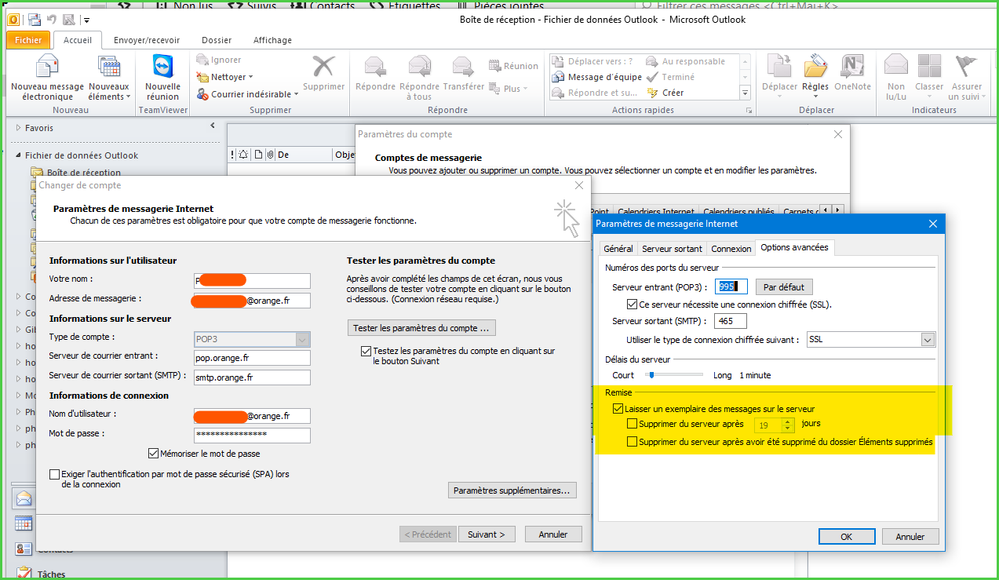Viewport: 999px width, 580px height.
Task: Open the Général tab in settings dialog
Action: coord(618,249)
